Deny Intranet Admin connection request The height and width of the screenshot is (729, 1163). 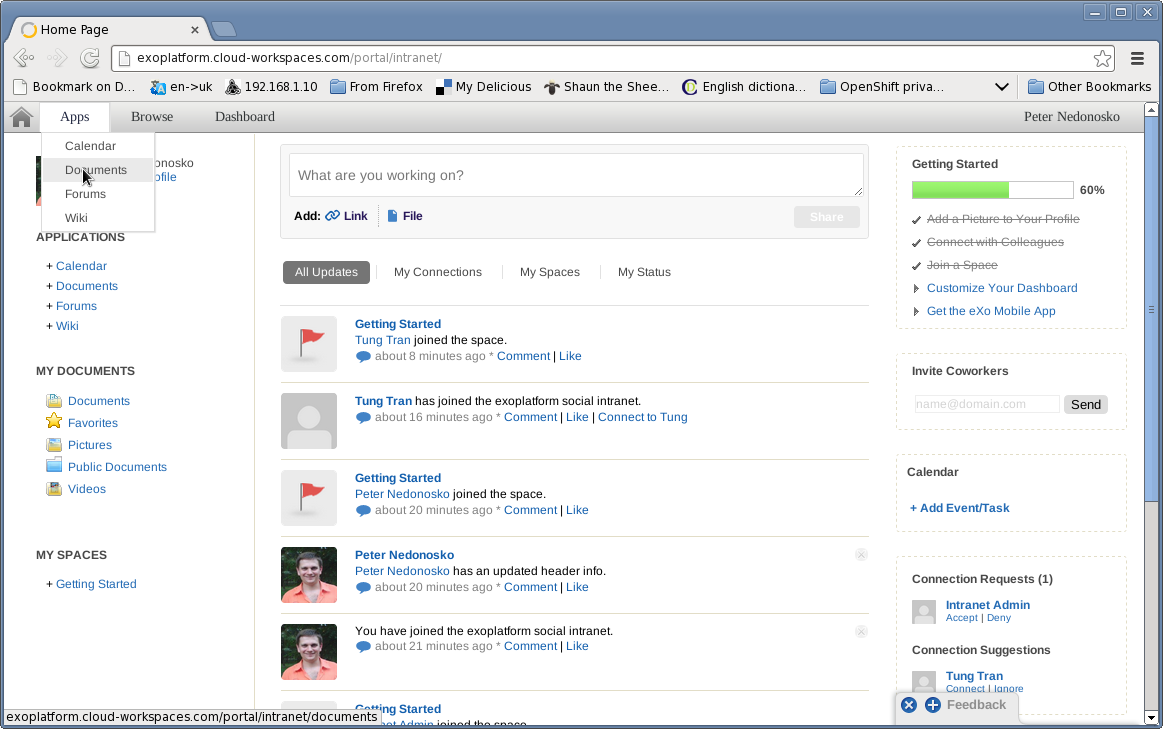[998, 618]
